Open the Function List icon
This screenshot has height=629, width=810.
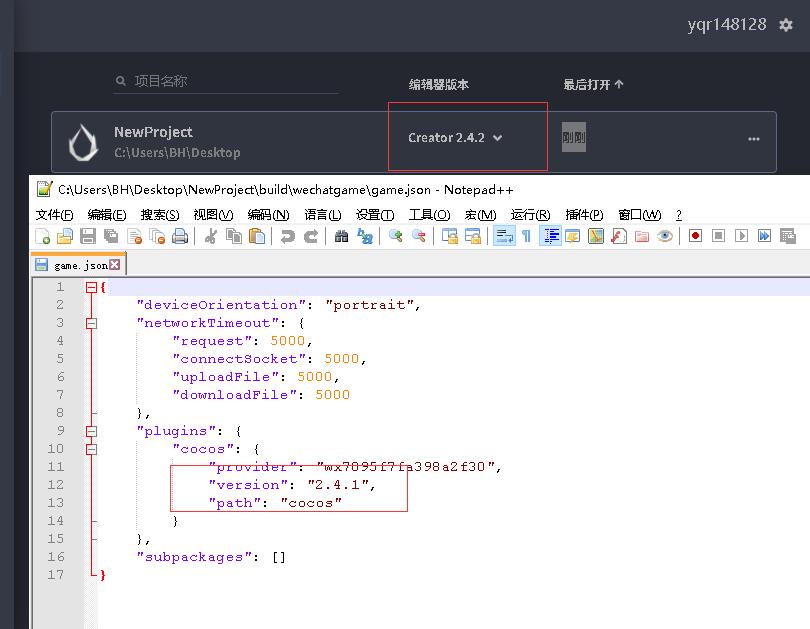tap(619, 236)
